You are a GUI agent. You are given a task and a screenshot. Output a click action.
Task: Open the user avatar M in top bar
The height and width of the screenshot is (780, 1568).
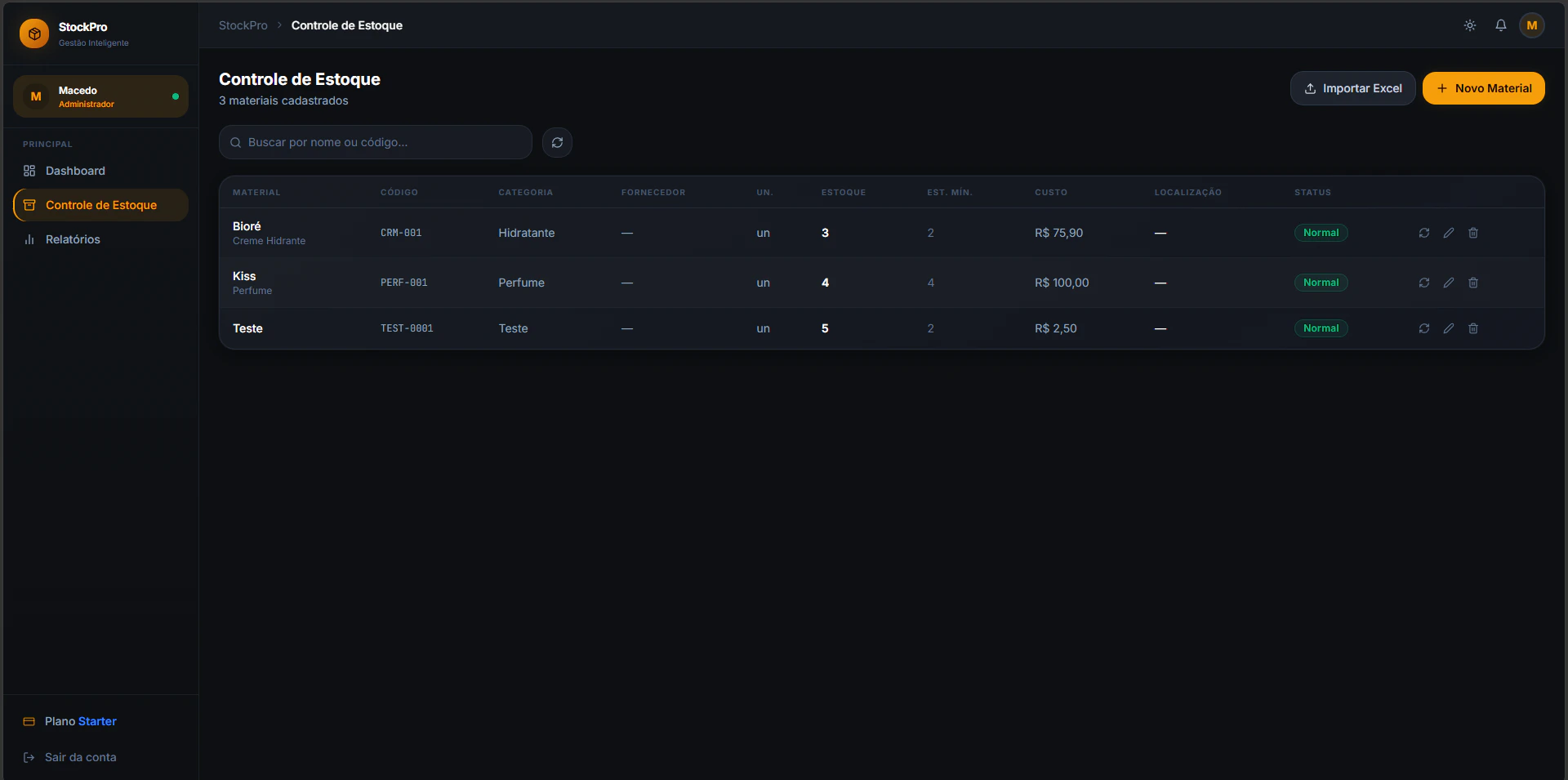[x=1532, y=25]
